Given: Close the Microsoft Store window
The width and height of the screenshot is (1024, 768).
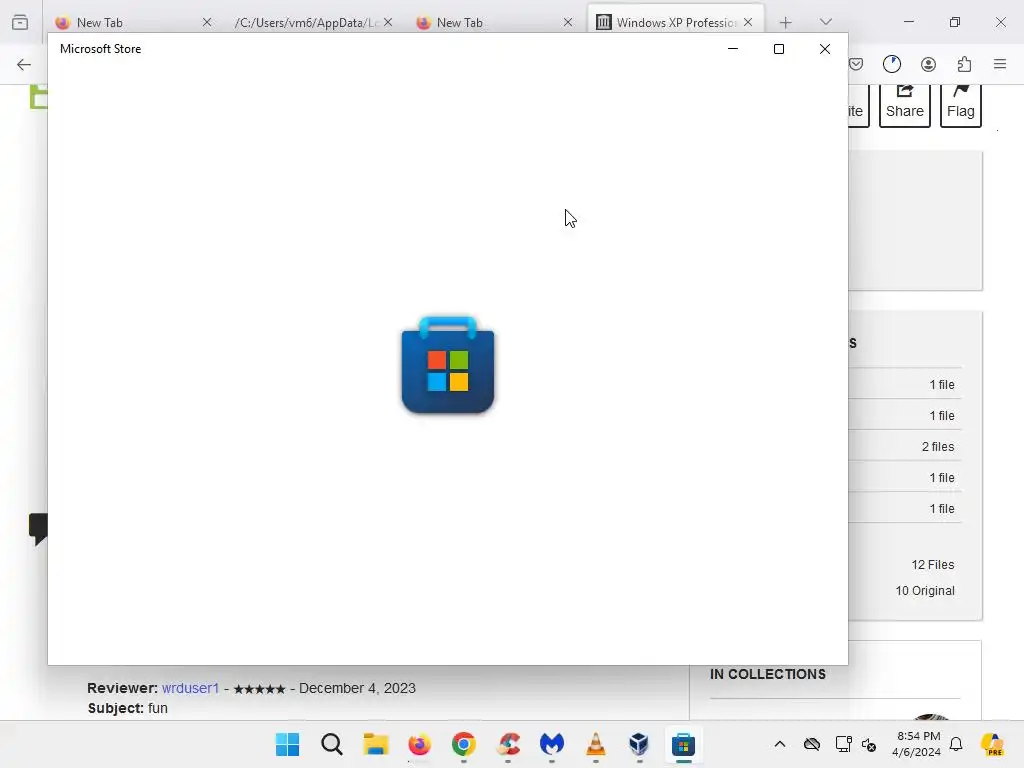Looking at the screenshot, I should coord(825,49).
